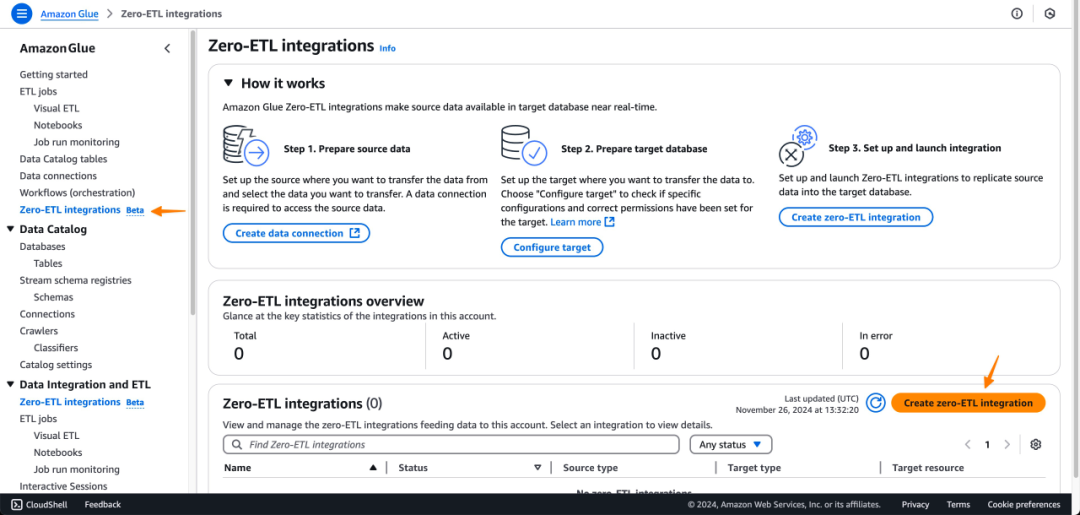Image resolution: width=1080 pixels, height=515 pixels.
Task: Click Info link beside page title
Action: [388, 48]
